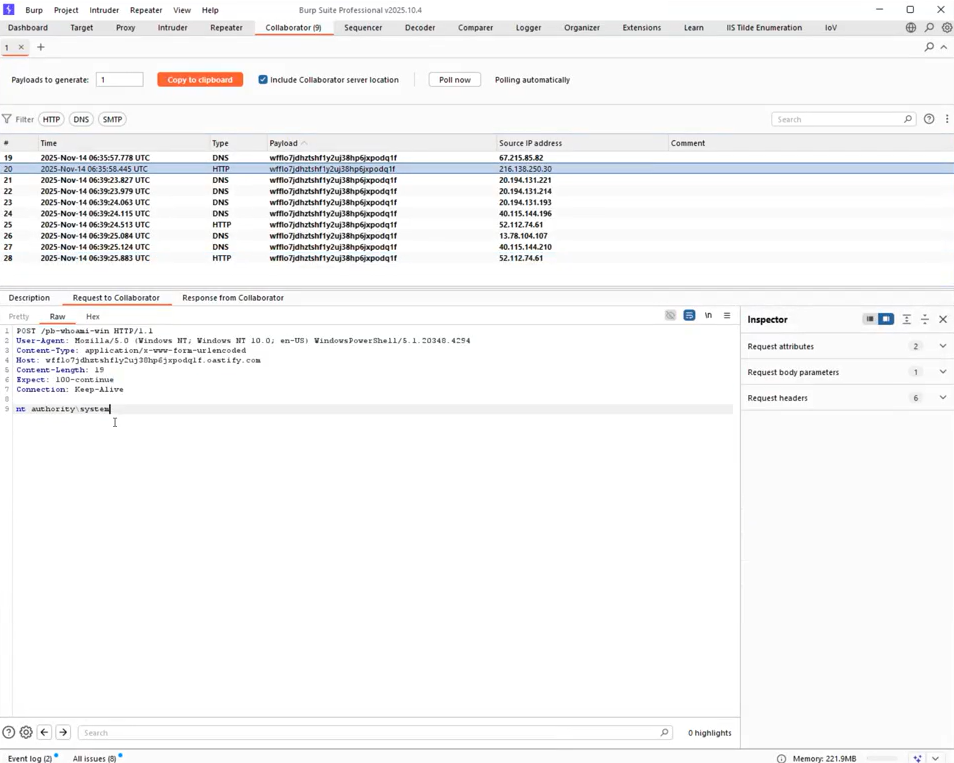Toggle the HTTP filter chip

click(51, 119)
